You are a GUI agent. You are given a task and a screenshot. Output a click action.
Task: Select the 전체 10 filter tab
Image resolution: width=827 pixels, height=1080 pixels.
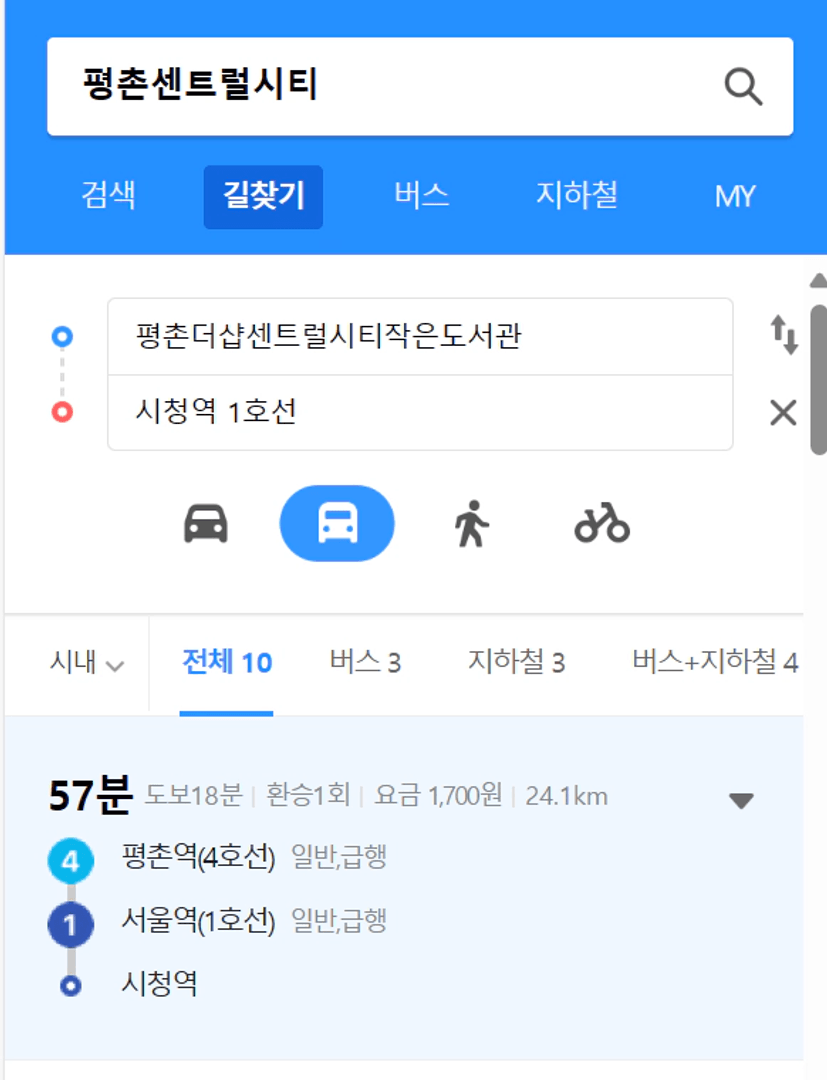pos(227,663)
